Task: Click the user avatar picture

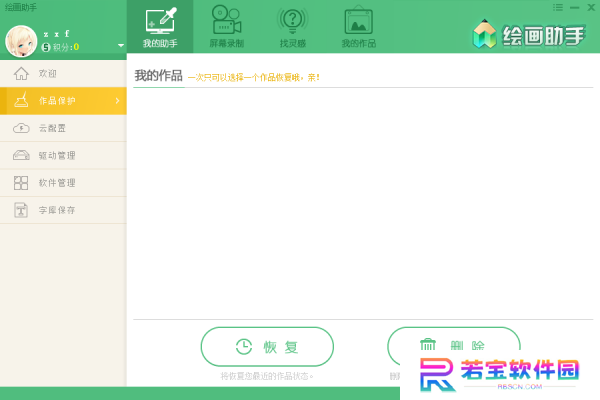Action: [x=21, y=41]
